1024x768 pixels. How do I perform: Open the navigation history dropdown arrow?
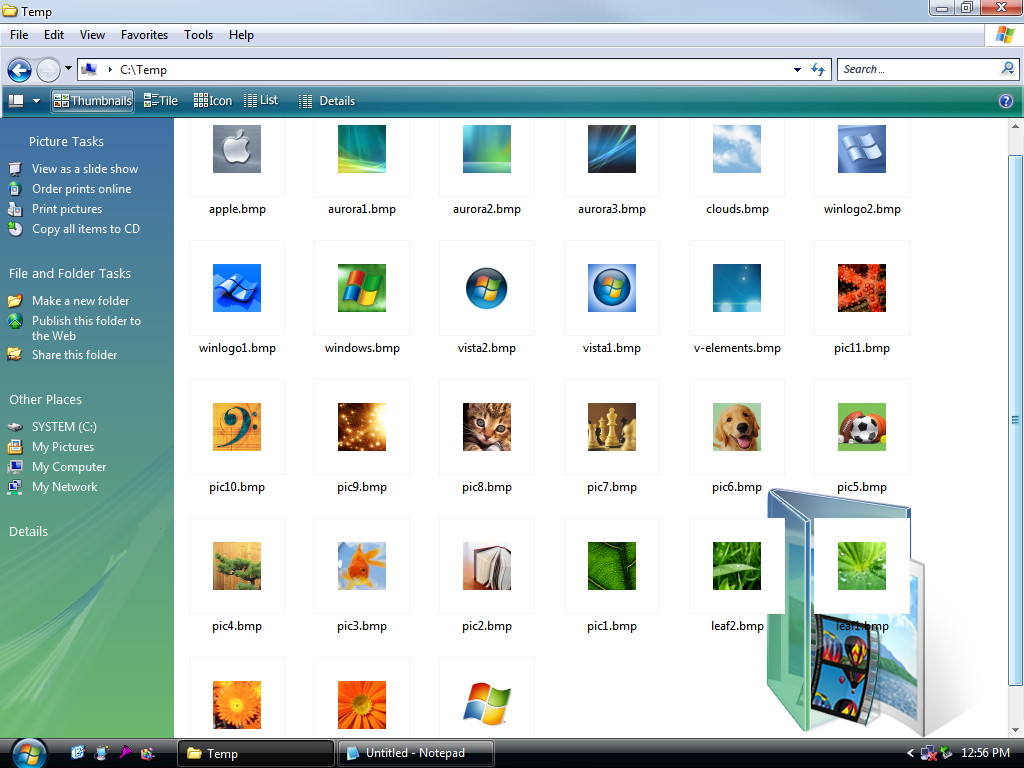pos(68,69)
